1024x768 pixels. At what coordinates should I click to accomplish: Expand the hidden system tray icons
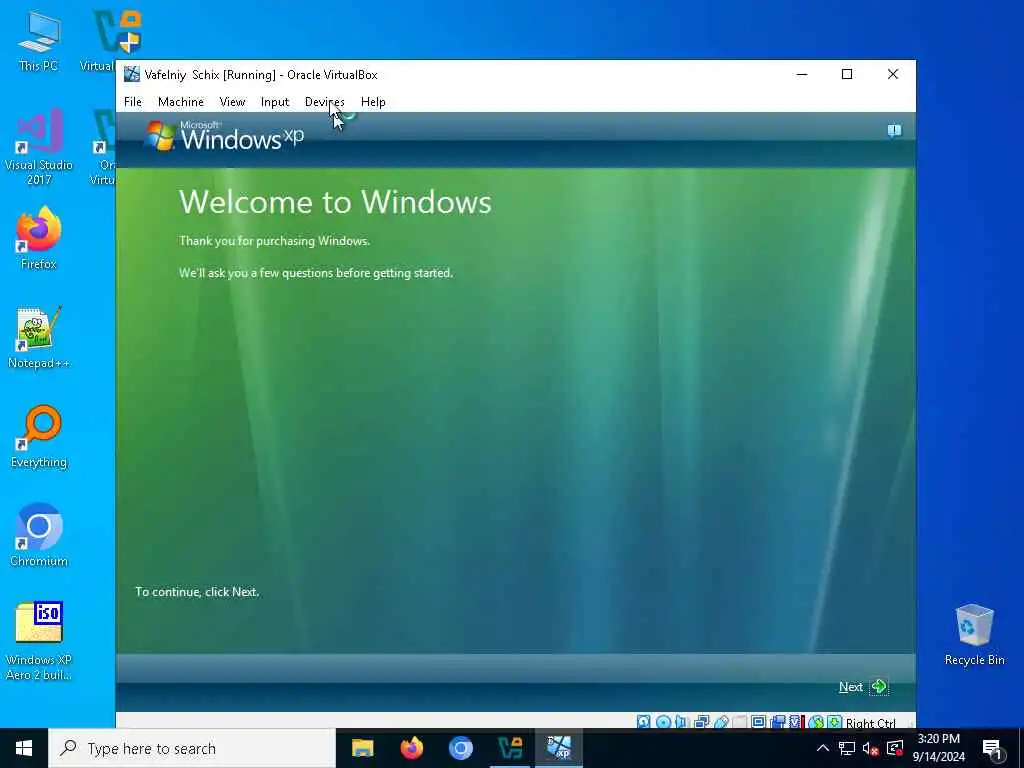coord(823,748)
